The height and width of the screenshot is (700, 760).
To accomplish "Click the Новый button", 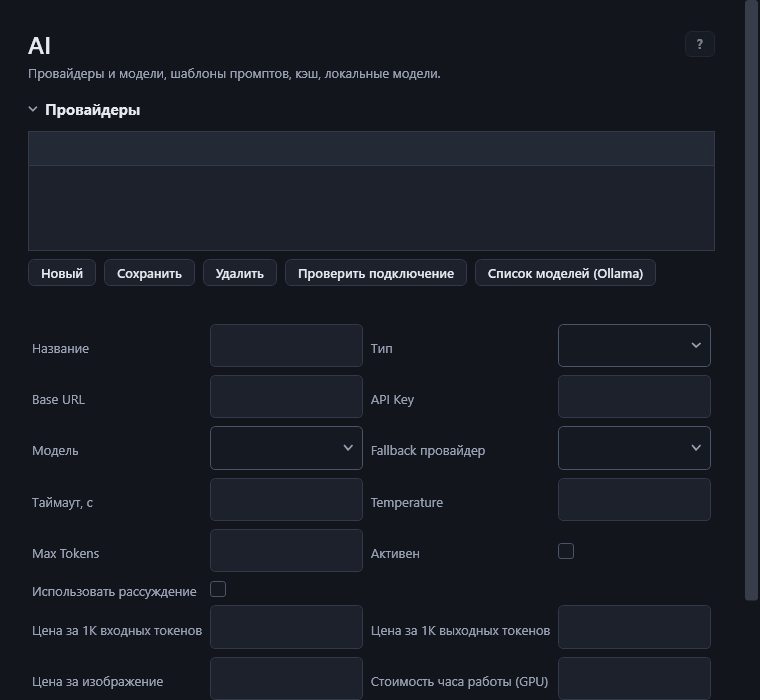I will tap(62, 273).
